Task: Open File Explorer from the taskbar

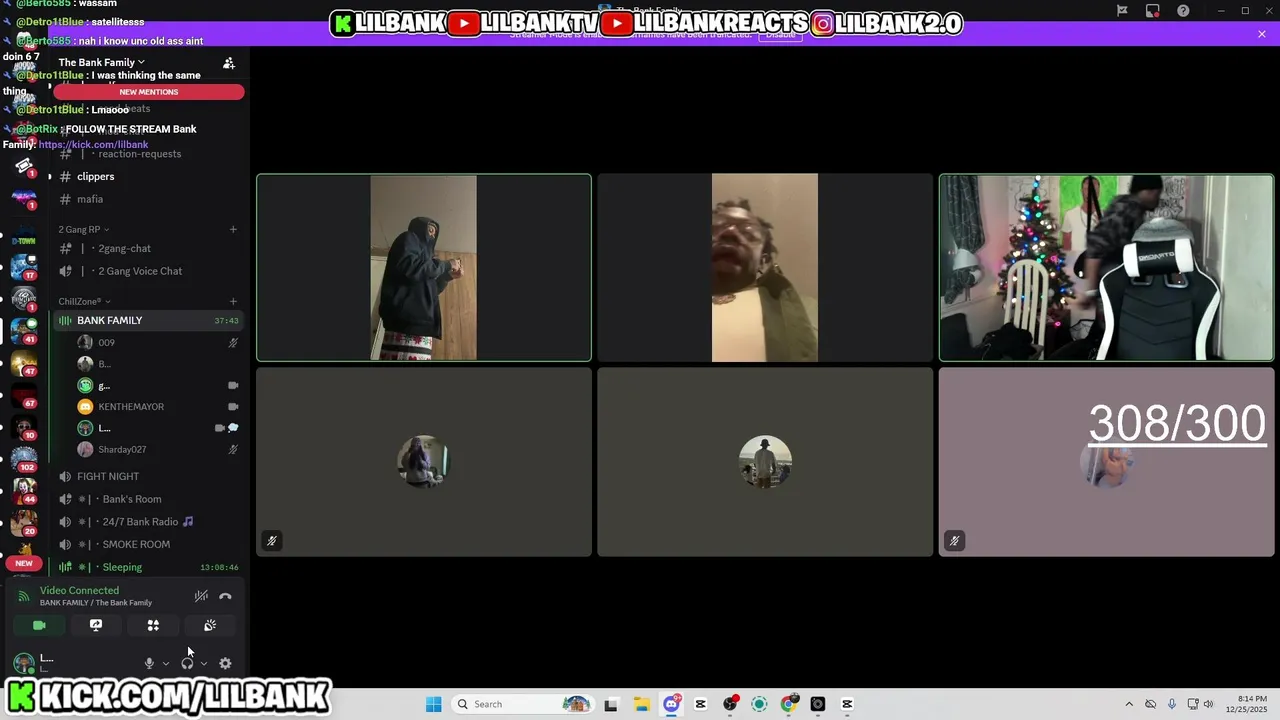Action: tap(641, 704)
